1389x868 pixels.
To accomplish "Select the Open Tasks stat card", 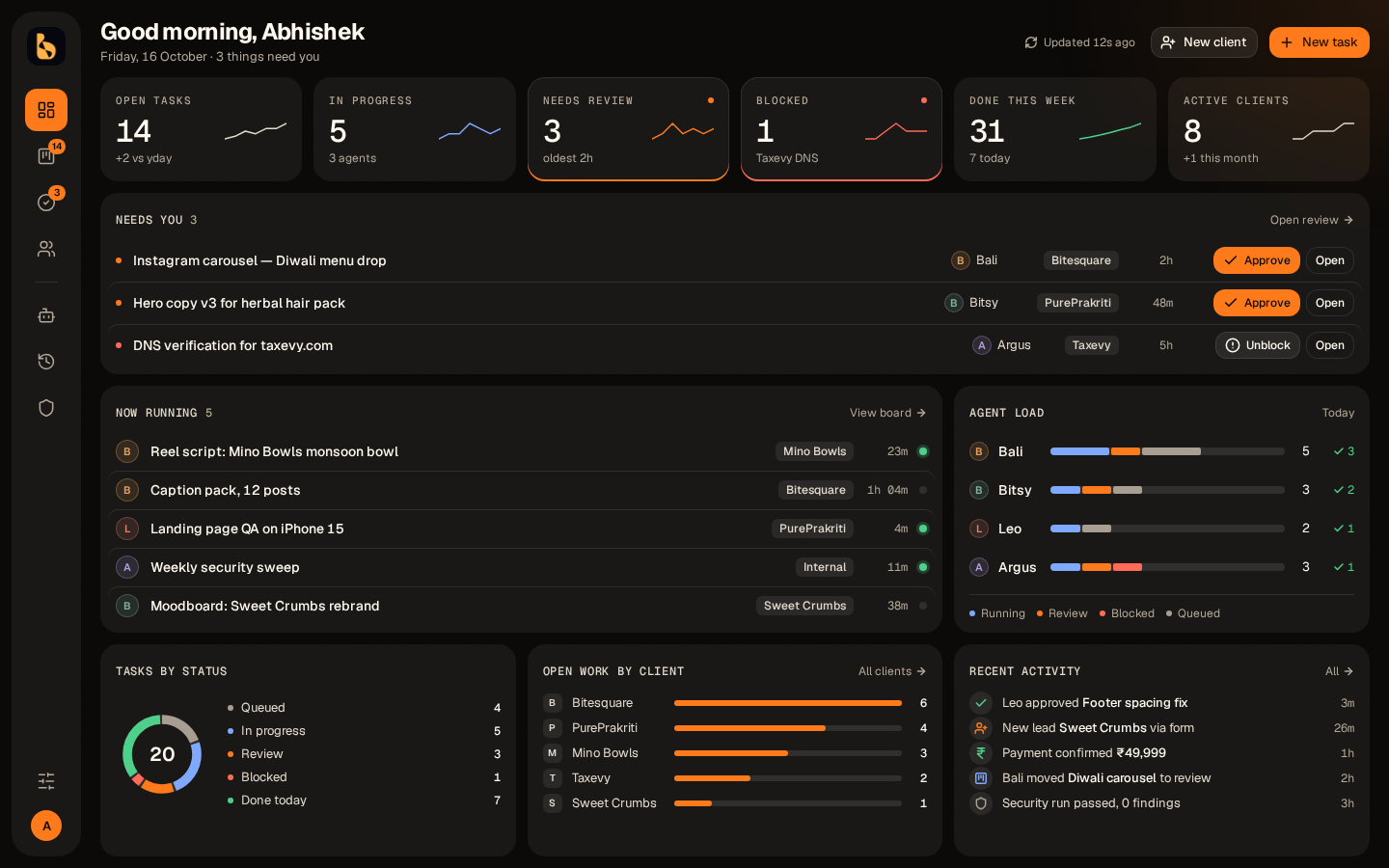I will [201, 129].
